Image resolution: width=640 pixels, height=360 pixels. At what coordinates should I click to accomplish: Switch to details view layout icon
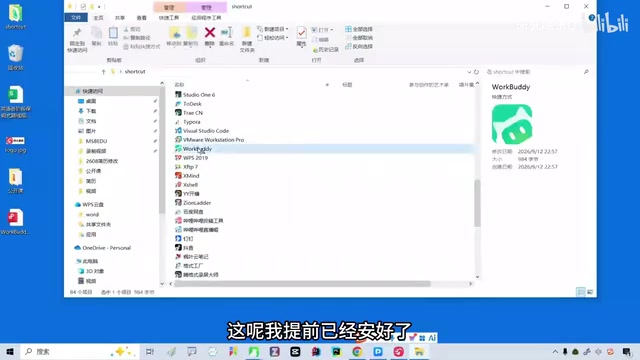[x=580, y=292]
